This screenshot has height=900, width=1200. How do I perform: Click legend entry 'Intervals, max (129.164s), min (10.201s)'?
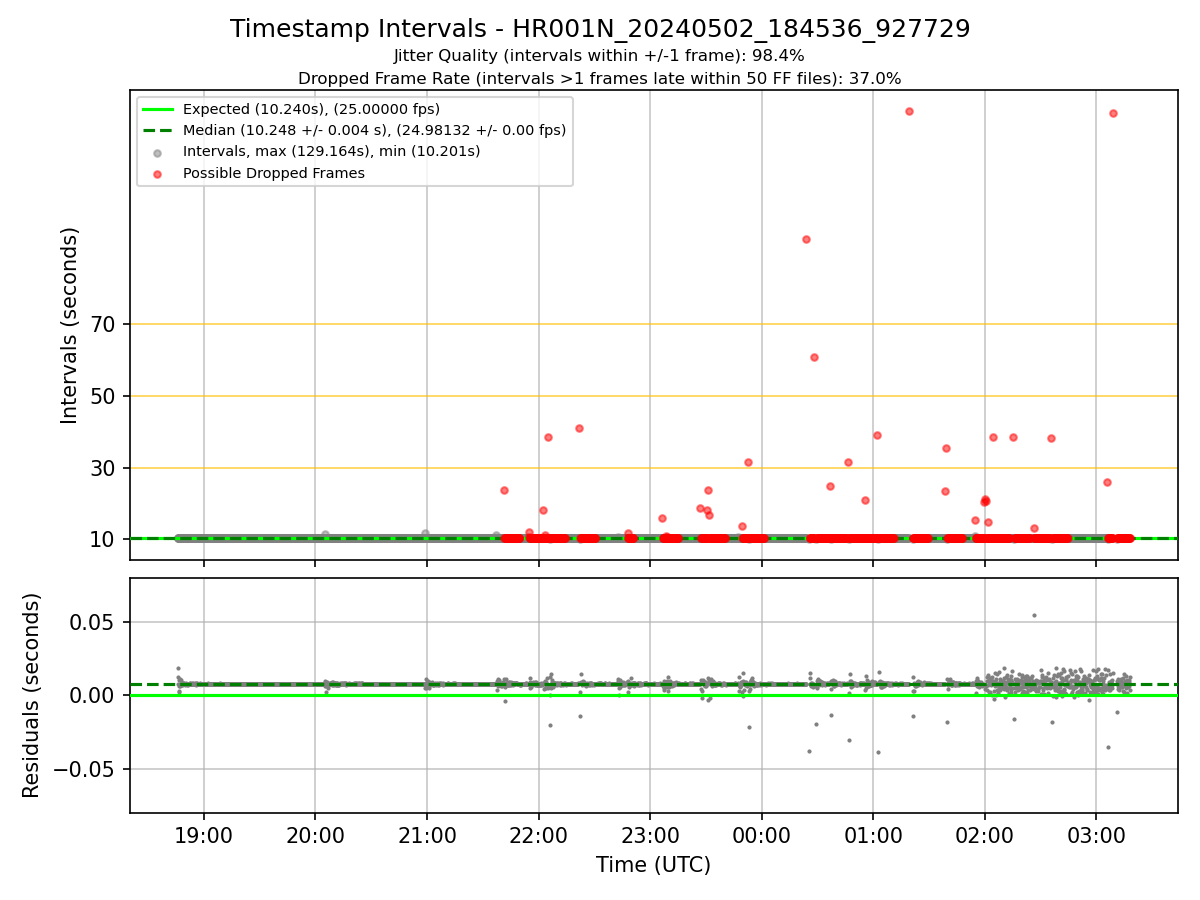point(331,152)
